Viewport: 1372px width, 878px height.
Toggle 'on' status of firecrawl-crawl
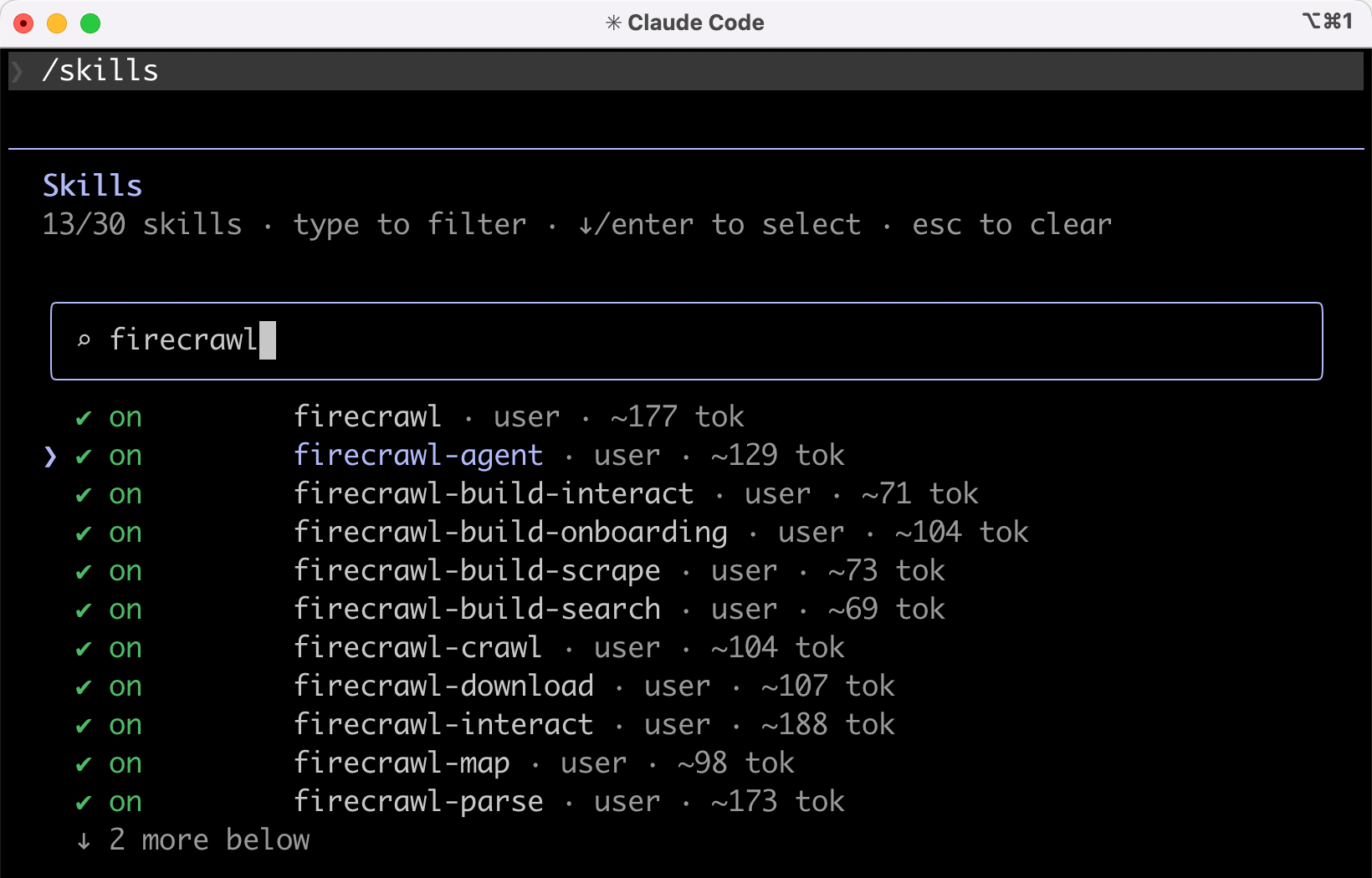coord(125,648)
